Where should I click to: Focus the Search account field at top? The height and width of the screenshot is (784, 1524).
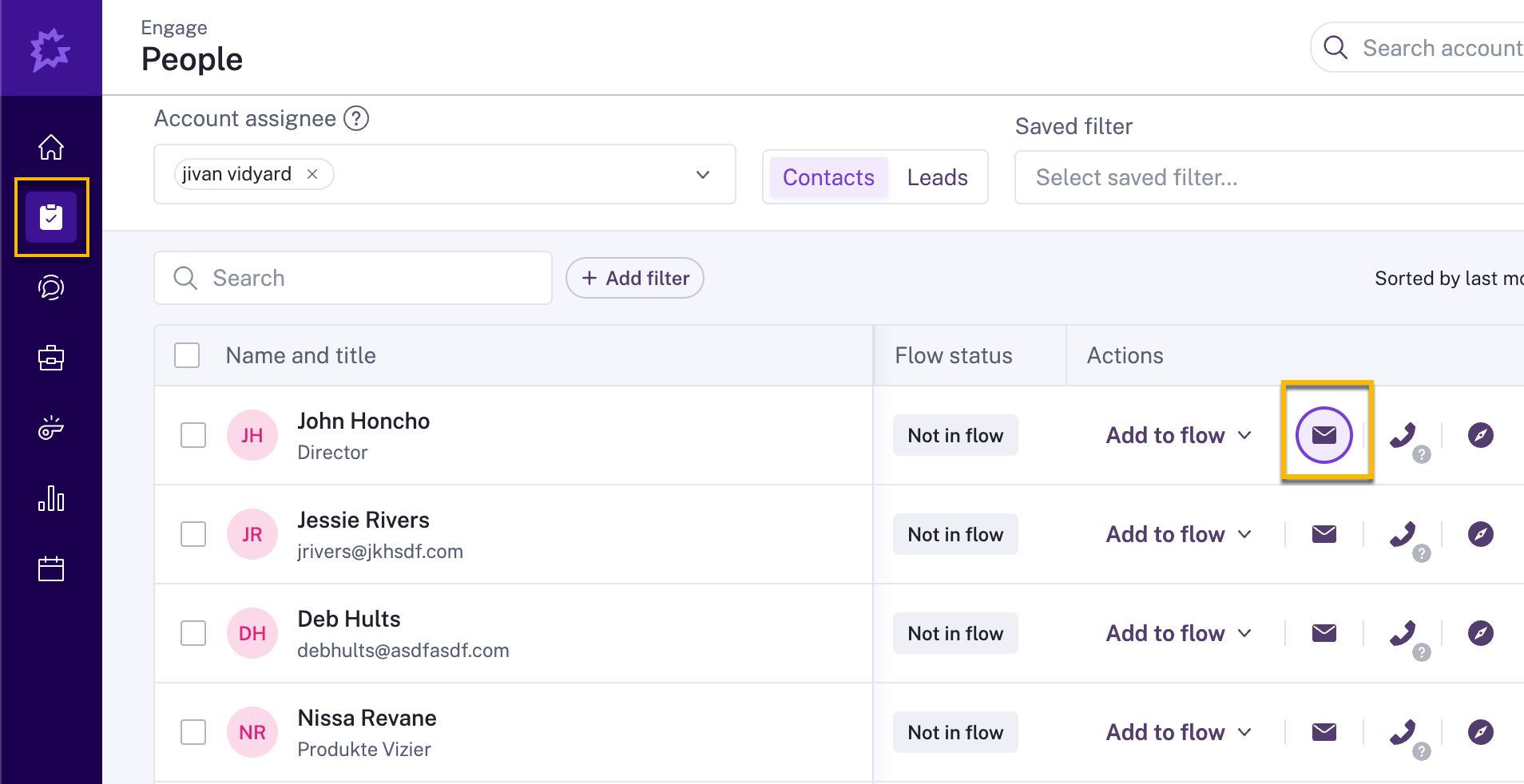(1417, 48)
